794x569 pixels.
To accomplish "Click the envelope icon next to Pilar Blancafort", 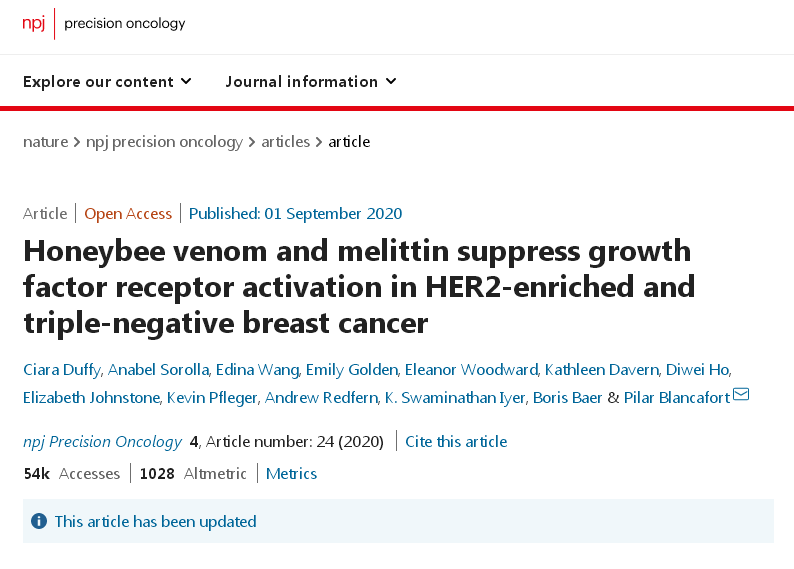I will click(741, 394).
